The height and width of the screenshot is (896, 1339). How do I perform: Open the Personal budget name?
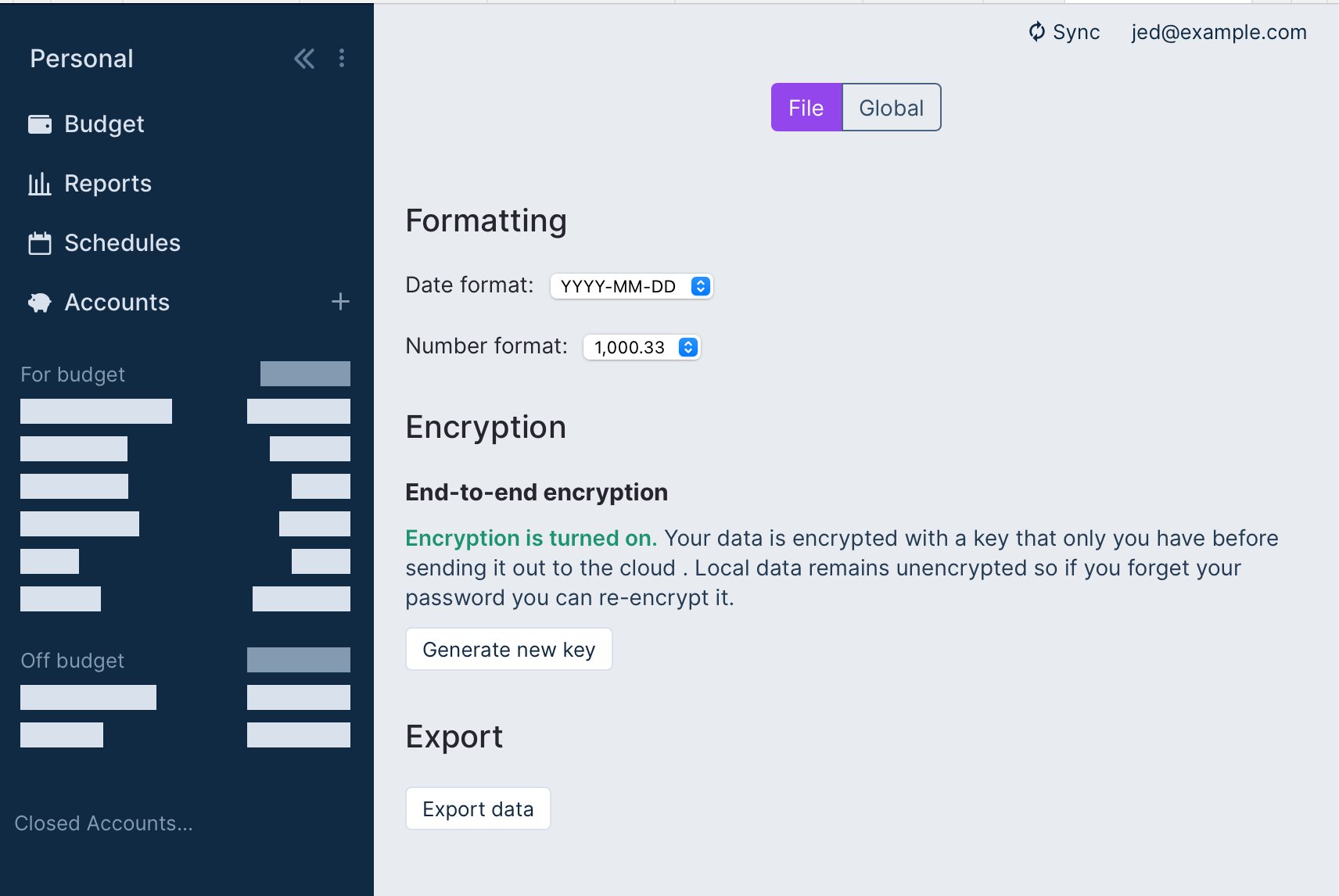click(82, 59)
